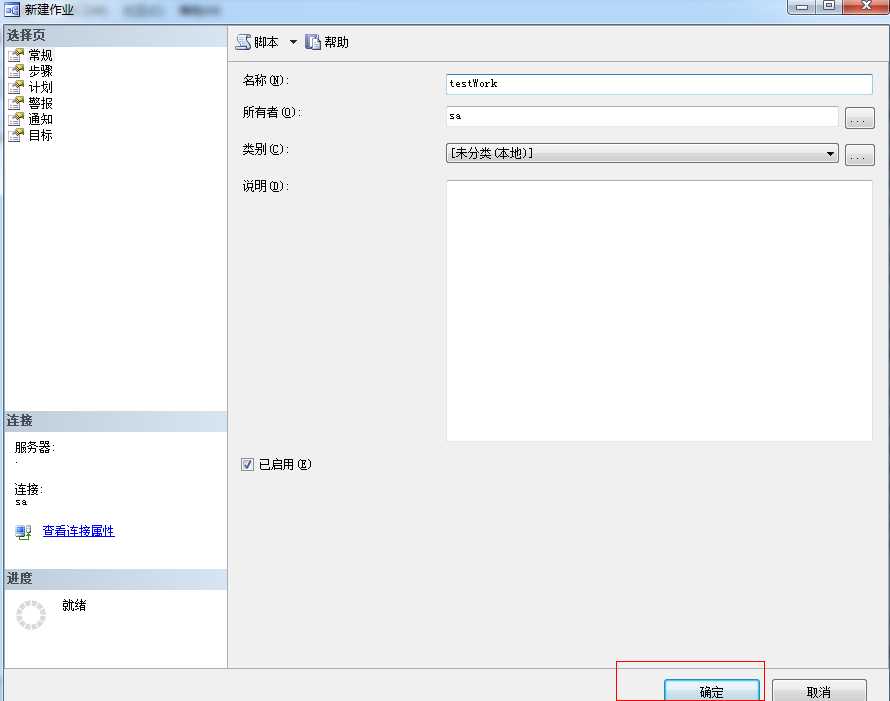Open the 警报 page
This screenshot has width=890, height=701.
click(40, 103)
